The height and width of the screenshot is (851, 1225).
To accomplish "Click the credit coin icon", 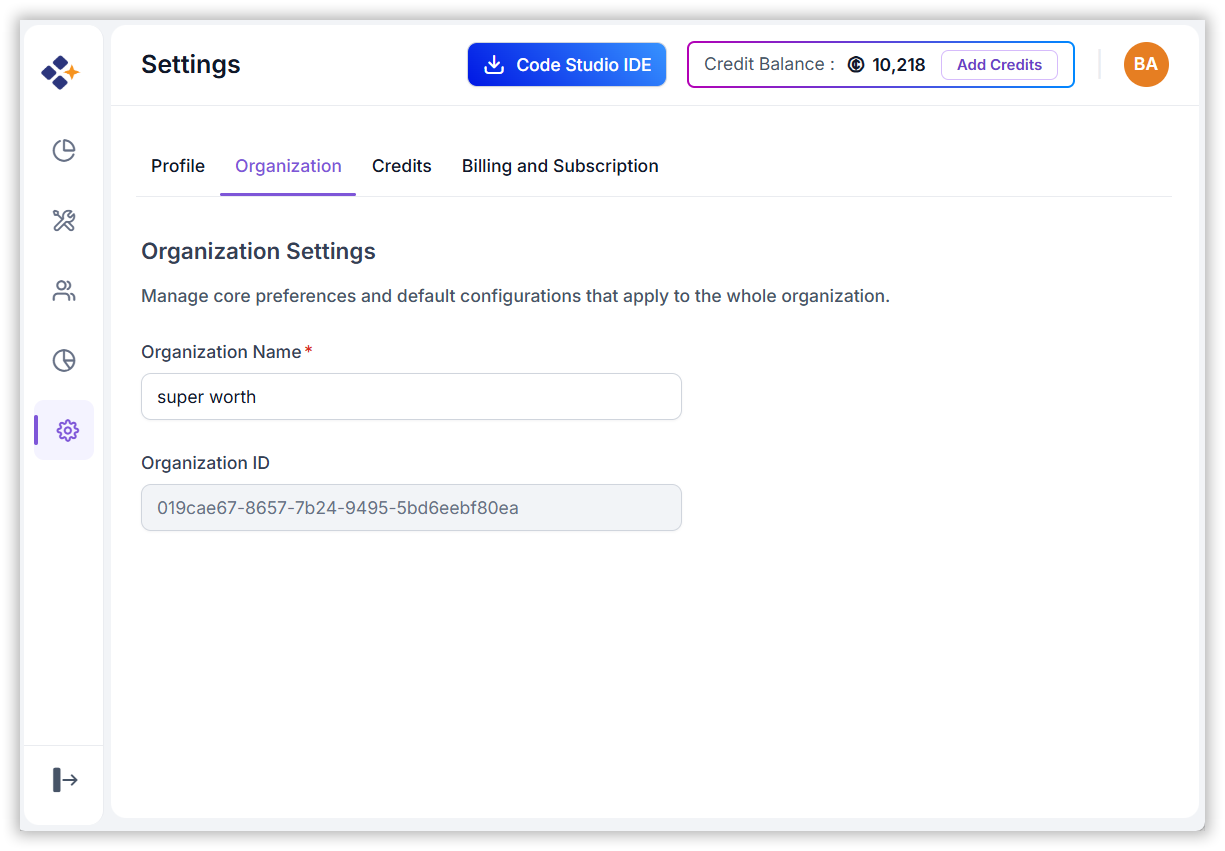I will point(855,65).
